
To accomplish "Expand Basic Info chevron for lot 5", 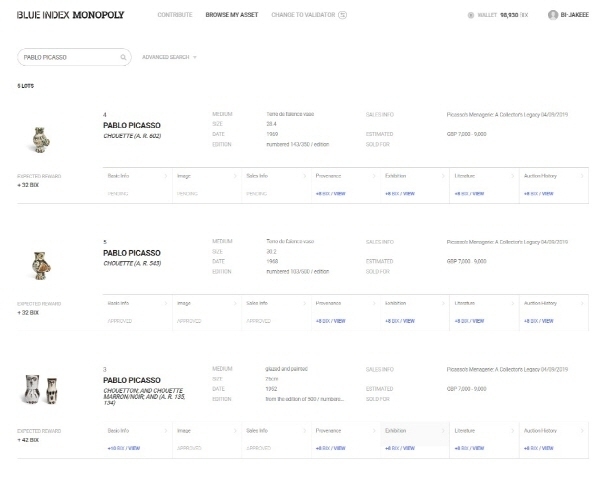I will coord(166,303).
